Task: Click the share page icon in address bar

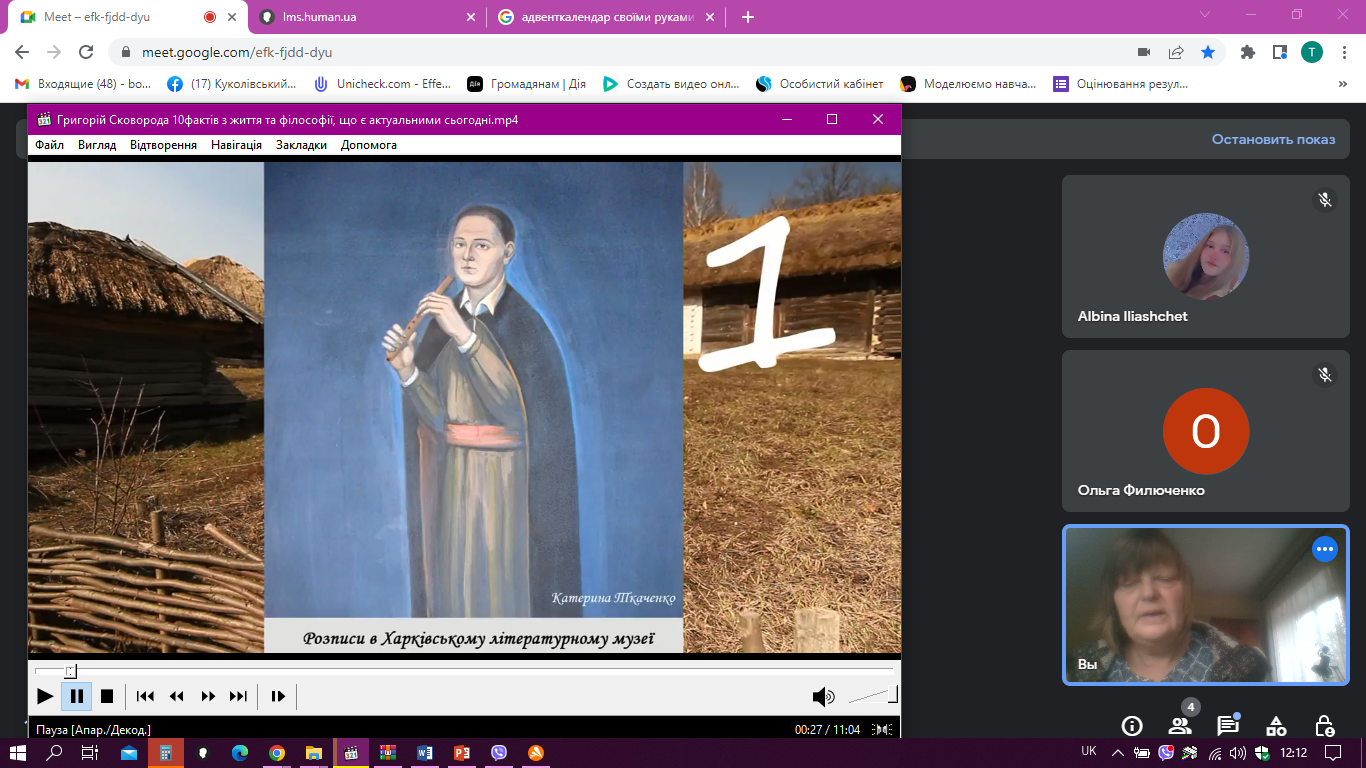Action: (x=1176, y=52)
